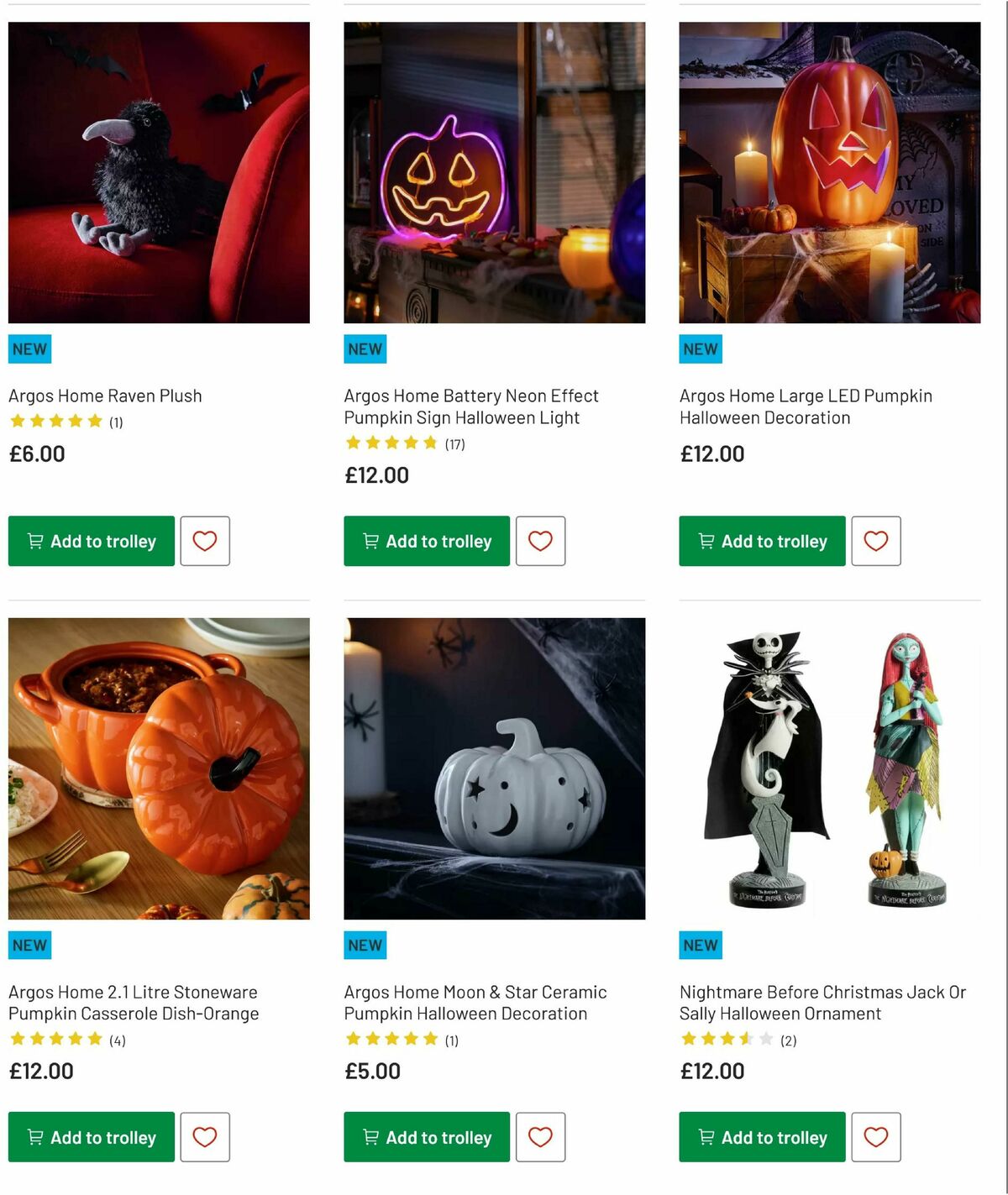The width and height of the screenshot is (1008, 1195).
Task: Click the star rating of Pumpkin Casserole Dish
Action: [55, 1039]
